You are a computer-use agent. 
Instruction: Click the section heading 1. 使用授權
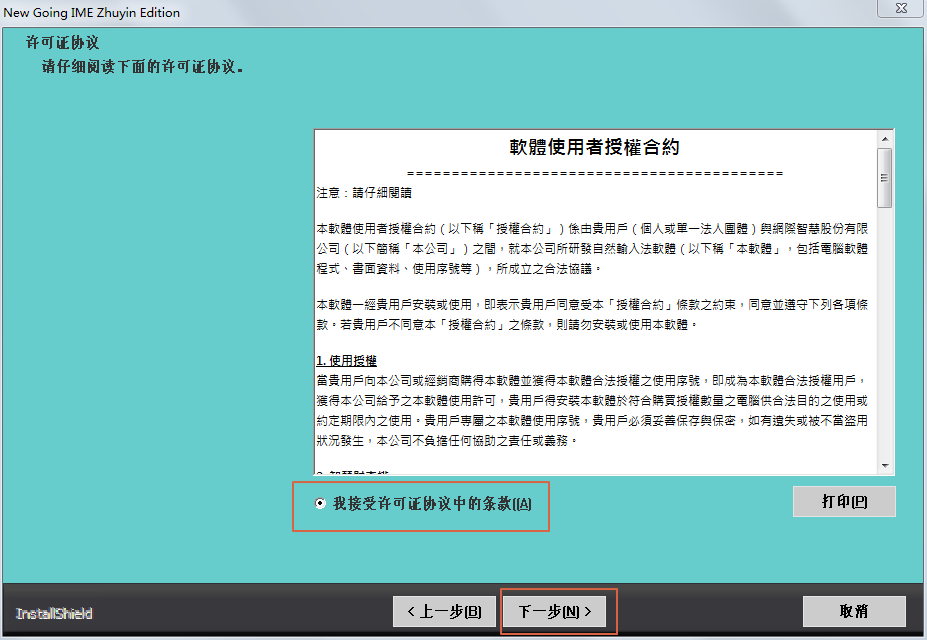(346, 360)
